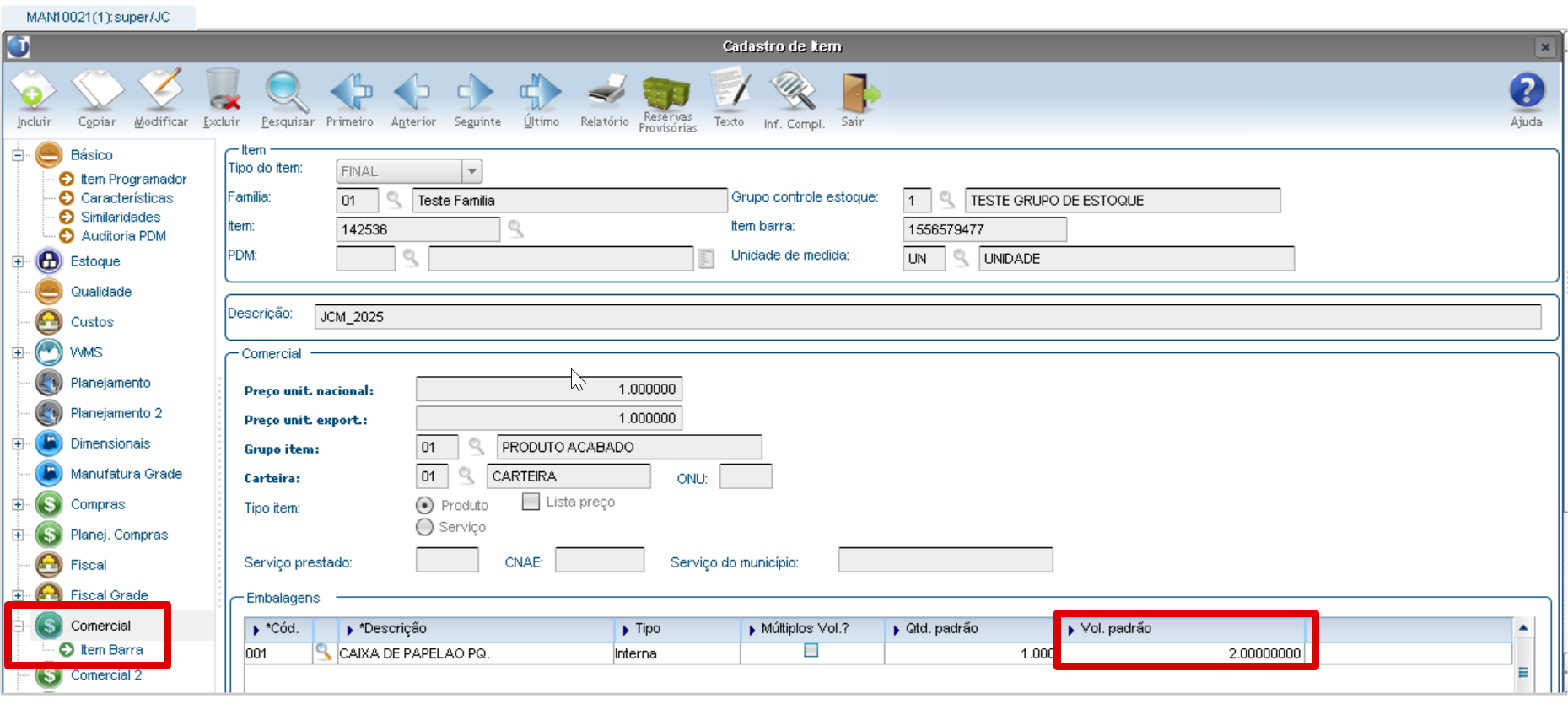Sort by the Tipo column header

(677, 629)
